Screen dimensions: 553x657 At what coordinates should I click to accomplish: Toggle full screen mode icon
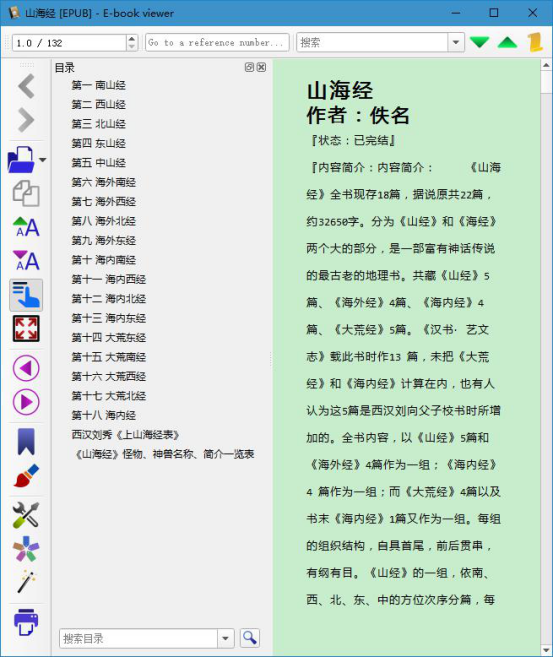pyautogui.click(x=26, y=328)
